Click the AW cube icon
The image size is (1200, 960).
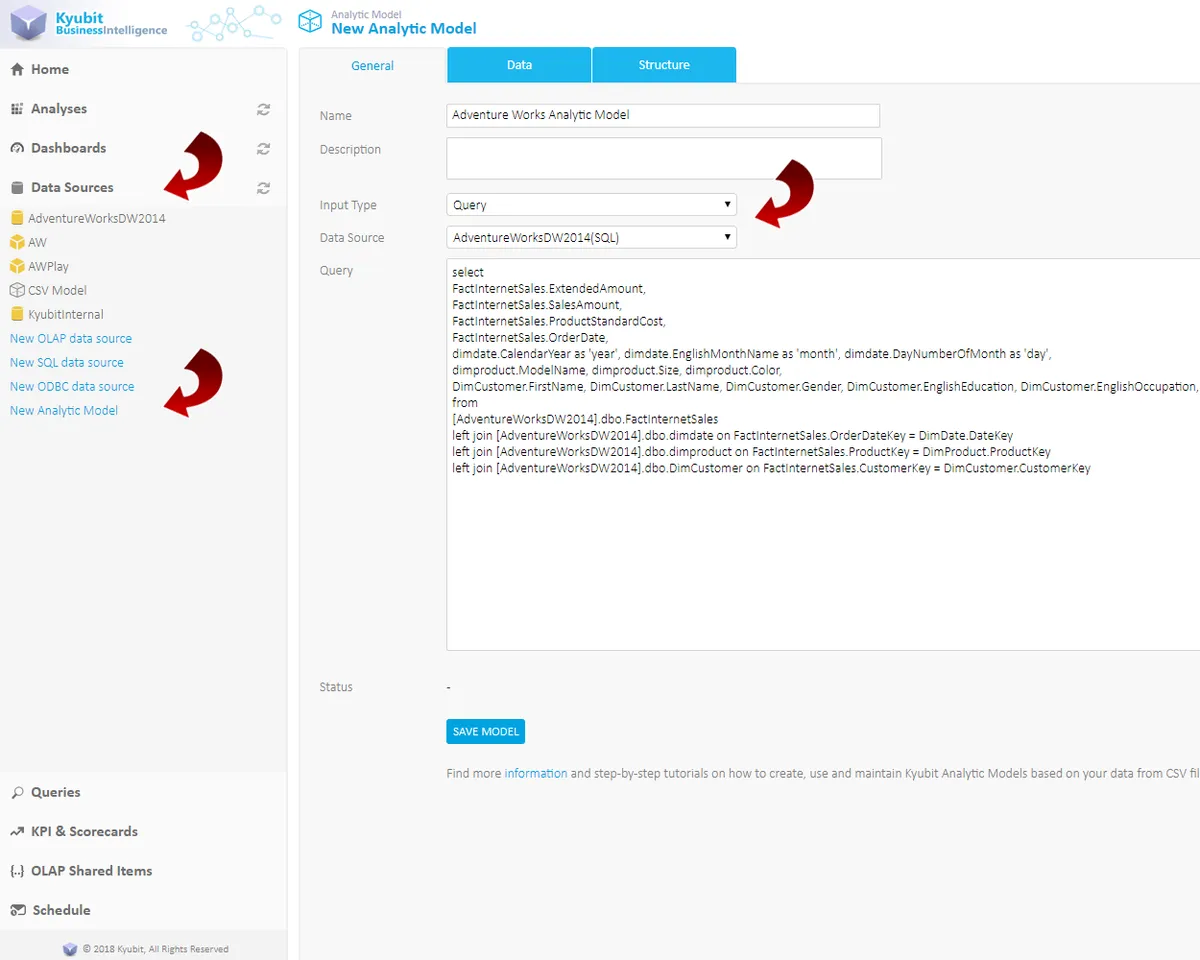coord(17,242)
